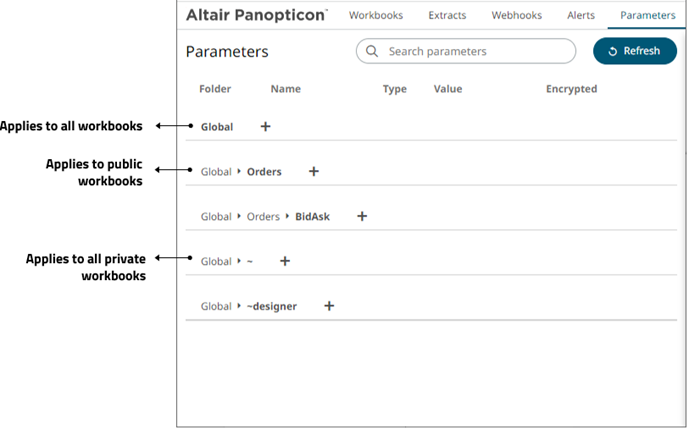This screenshot has height=430, width=689.
Task: Go to the Alerts tab
Action: [580, 15]
